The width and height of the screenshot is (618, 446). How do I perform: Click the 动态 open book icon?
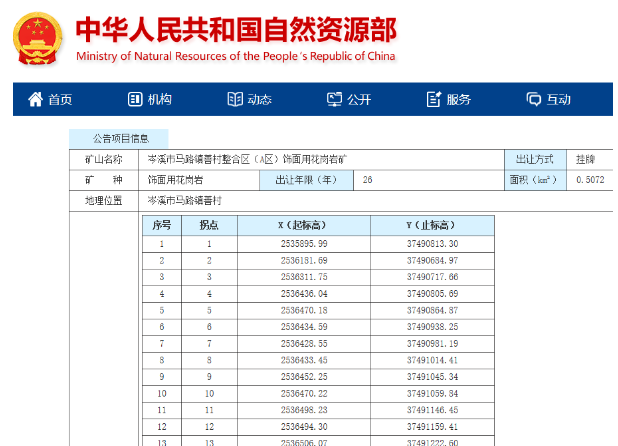point(235,99)
